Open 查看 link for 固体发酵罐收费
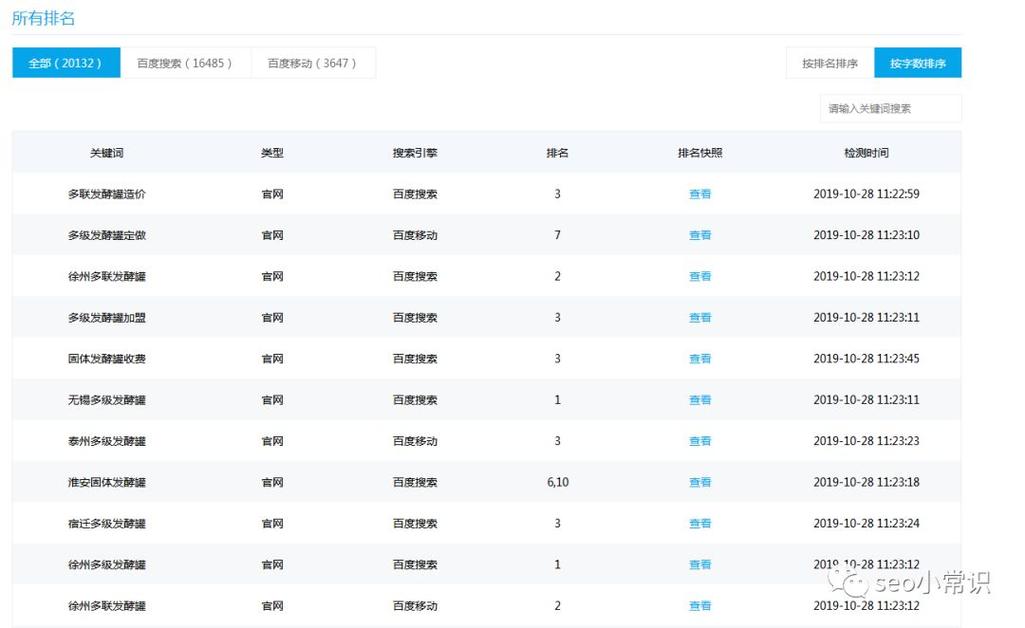 click(699, 359)
